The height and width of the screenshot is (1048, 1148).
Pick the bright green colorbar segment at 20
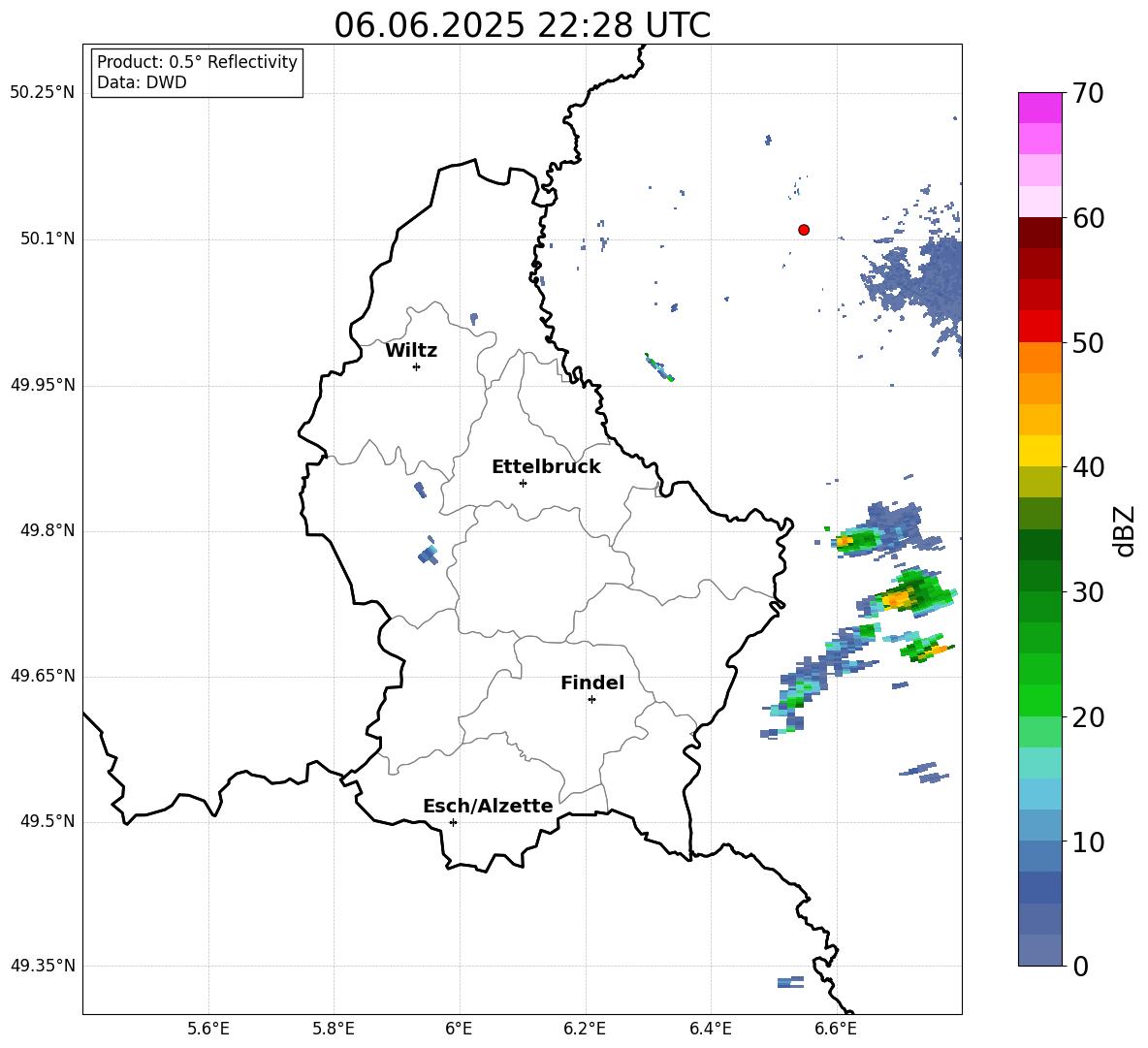point(1040,700)
